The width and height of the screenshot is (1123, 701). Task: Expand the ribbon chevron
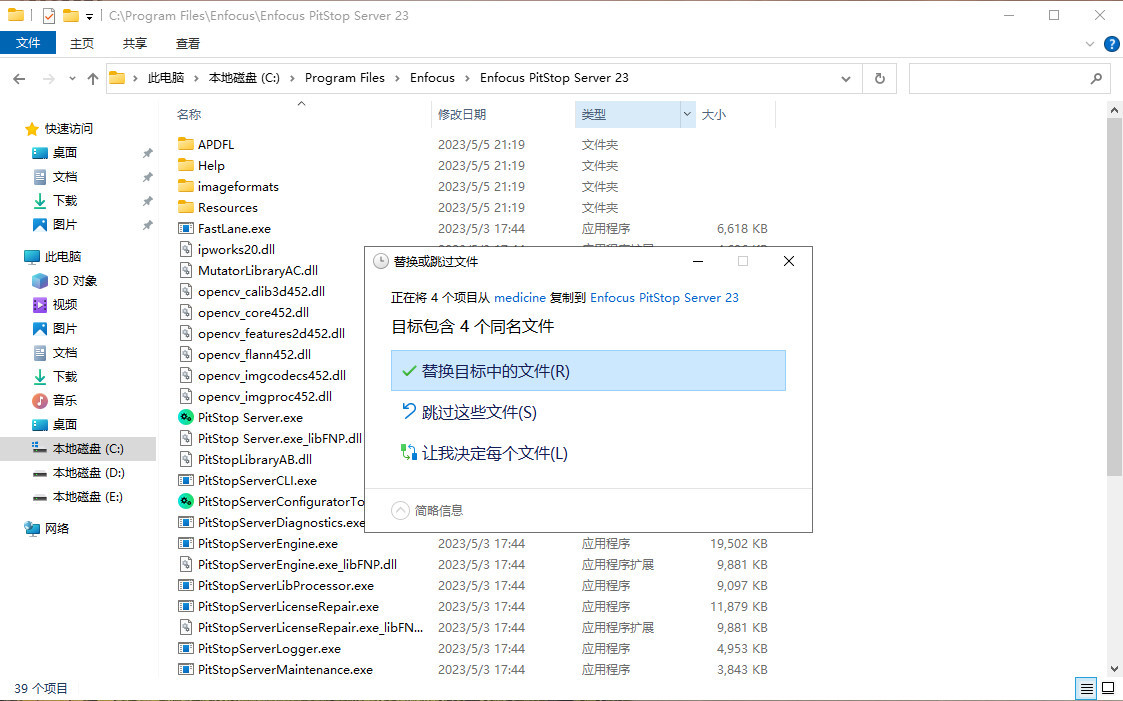coord(1090,44)
